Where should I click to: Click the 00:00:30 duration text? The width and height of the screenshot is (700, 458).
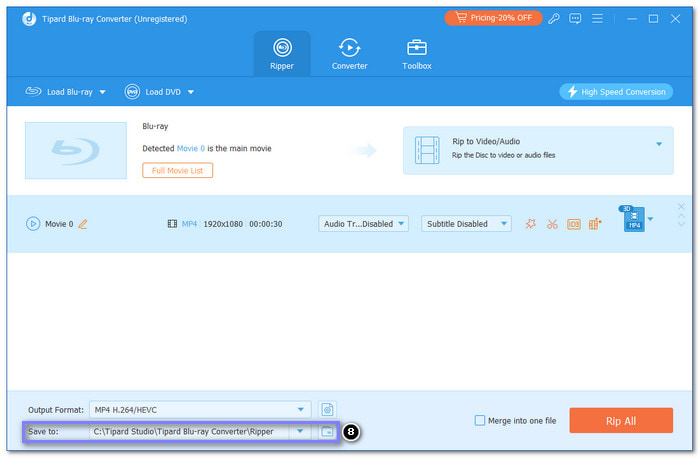[x=266, y=224]
